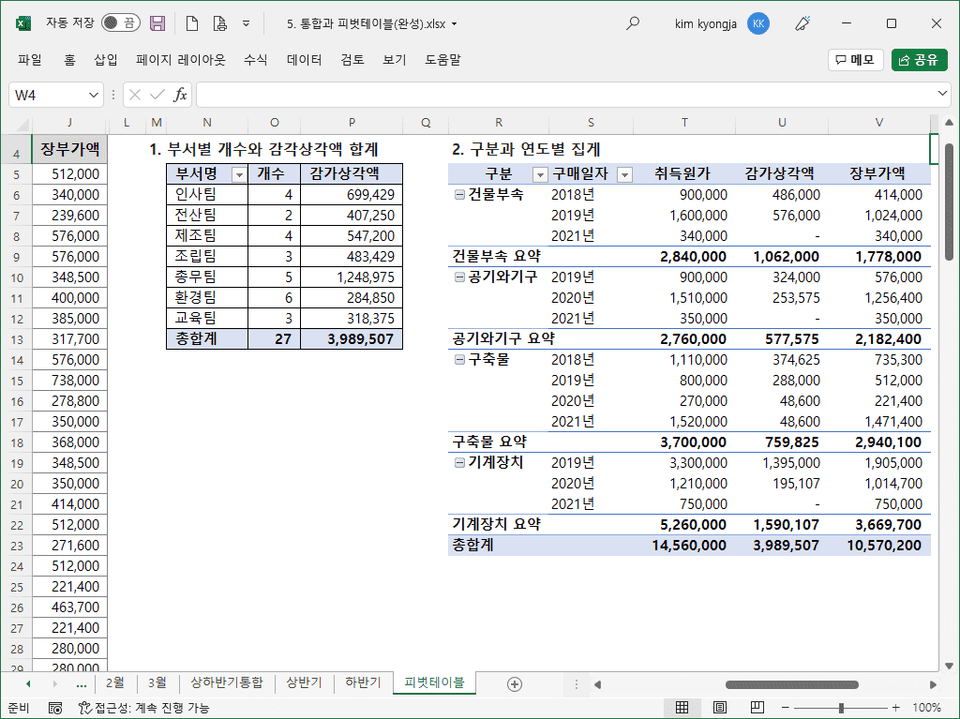Click the New blank document icon
The height and width of the screenshot is (719, 960).
coord(192,24)
